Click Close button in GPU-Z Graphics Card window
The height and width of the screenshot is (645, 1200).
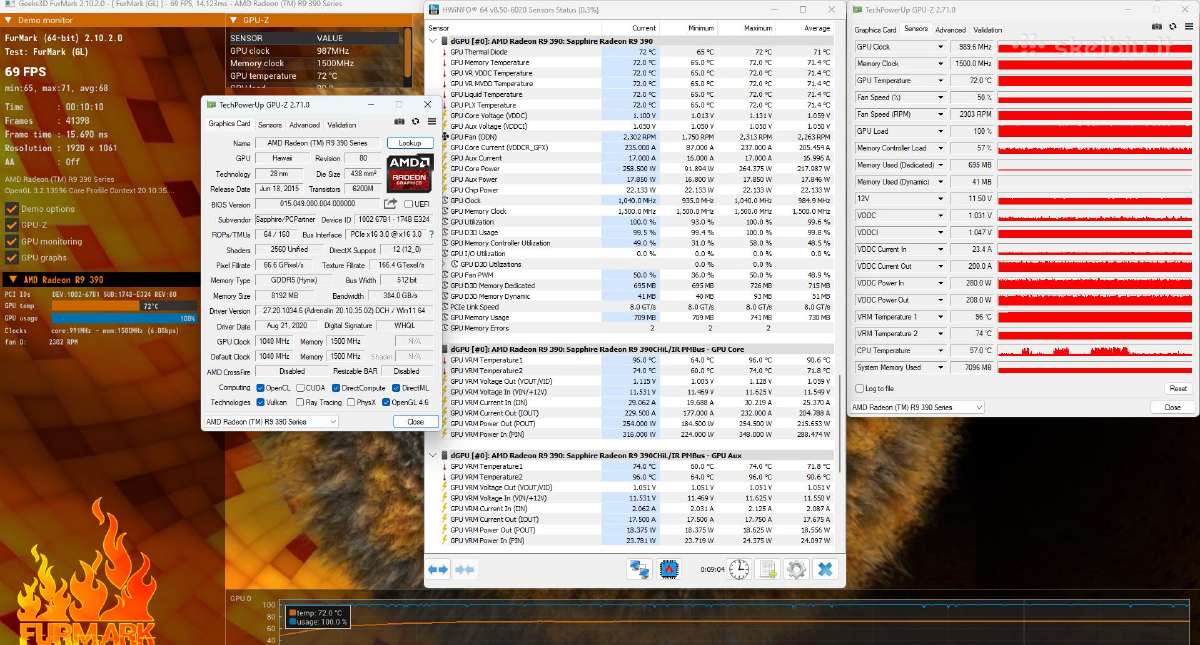pyautogui.click(x=414, y=422)
